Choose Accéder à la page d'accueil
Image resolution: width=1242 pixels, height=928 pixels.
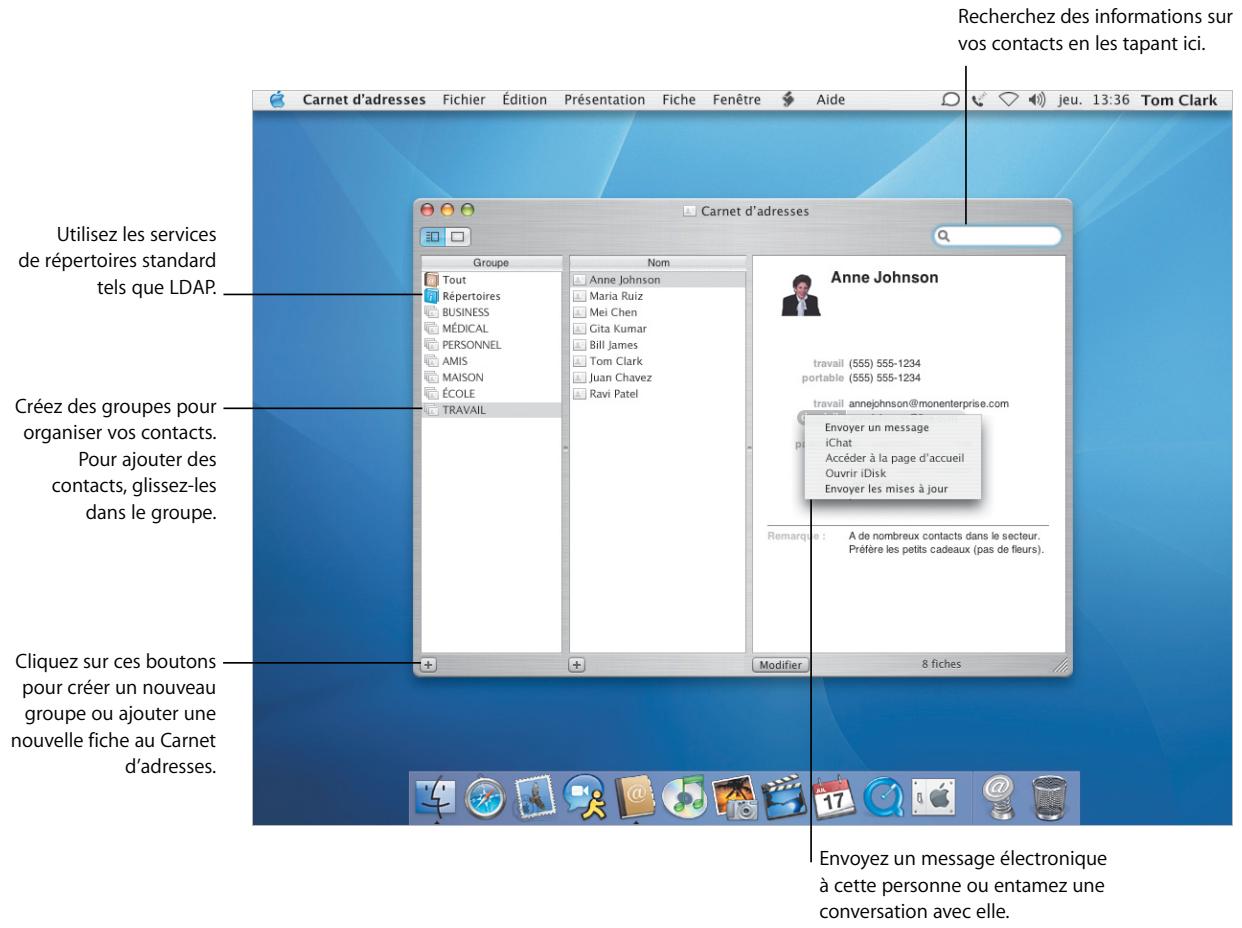(893, 457)
